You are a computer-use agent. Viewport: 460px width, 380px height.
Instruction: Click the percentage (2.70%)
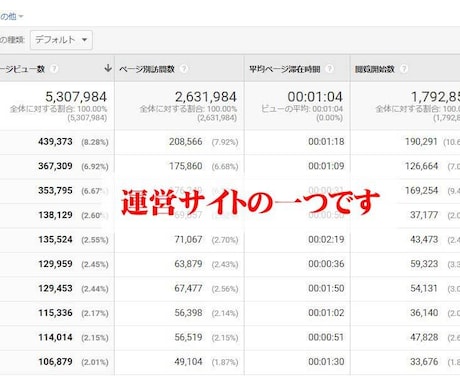225,240
